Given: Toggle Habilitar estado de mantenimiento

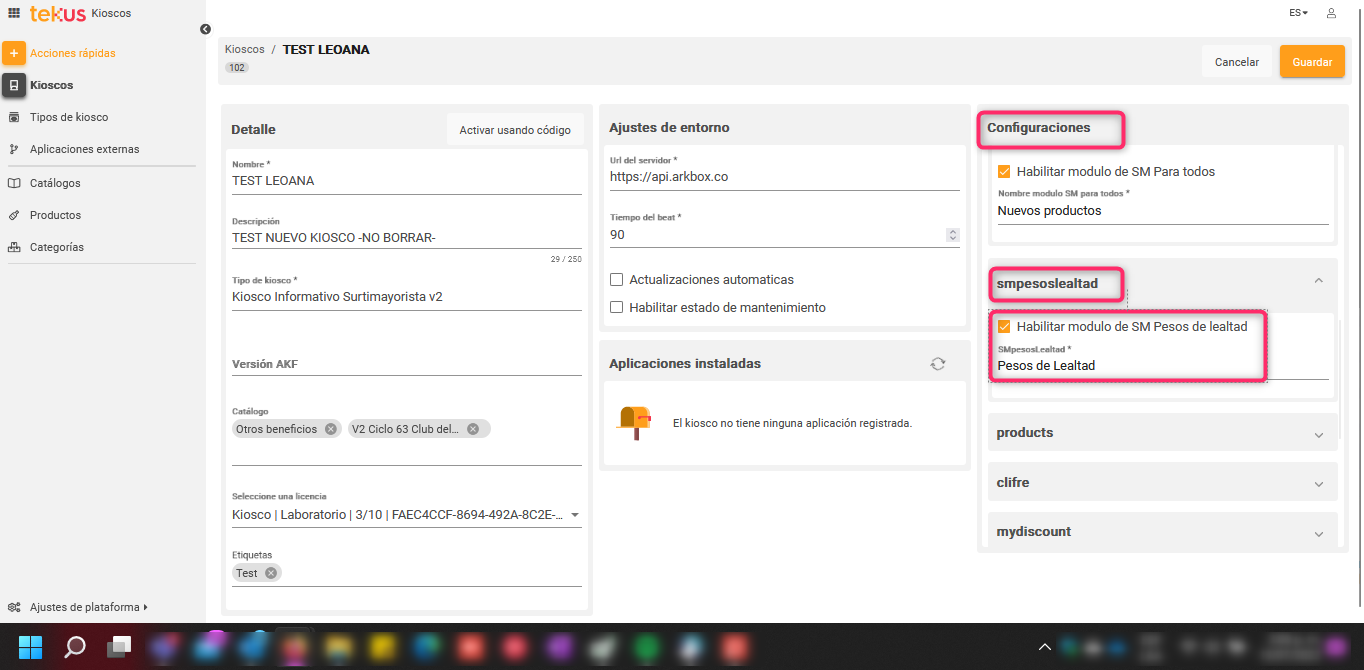Looking at the screenshot, I should click(617, 308).
